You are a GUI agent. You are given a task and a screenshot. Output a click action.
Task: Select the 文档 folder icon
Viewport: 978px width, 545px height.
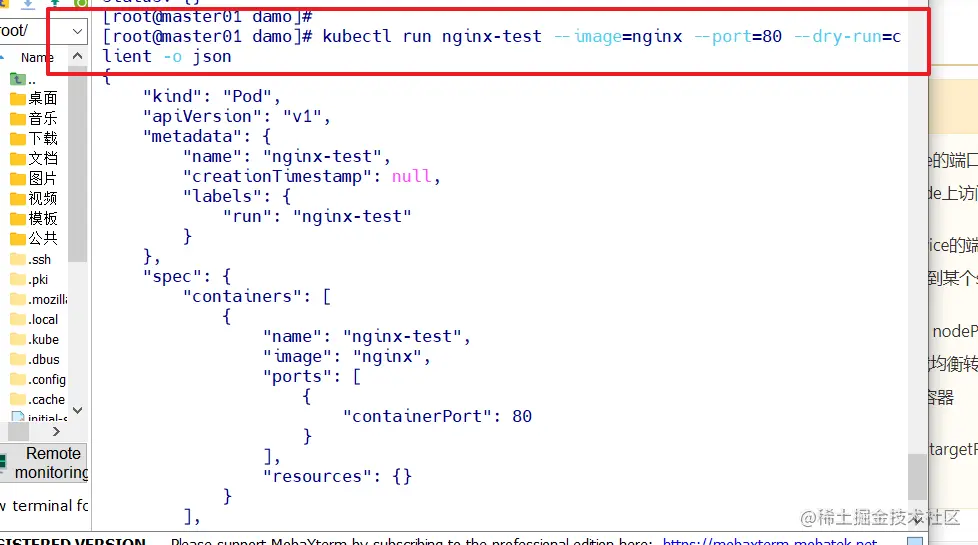click(x=17, y=159)
